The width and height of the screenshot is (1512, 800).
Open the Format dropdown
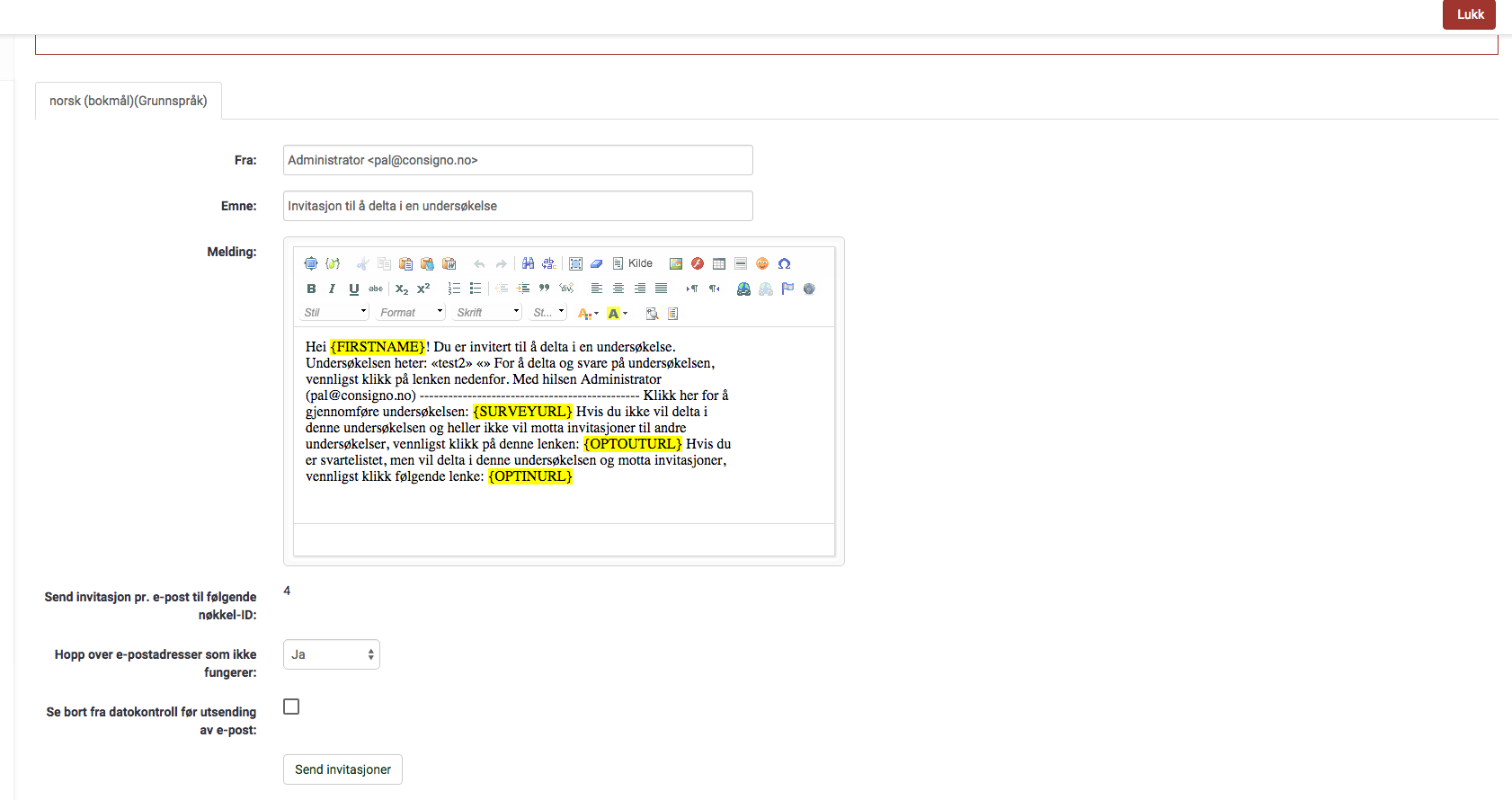(x=411, y=312)
